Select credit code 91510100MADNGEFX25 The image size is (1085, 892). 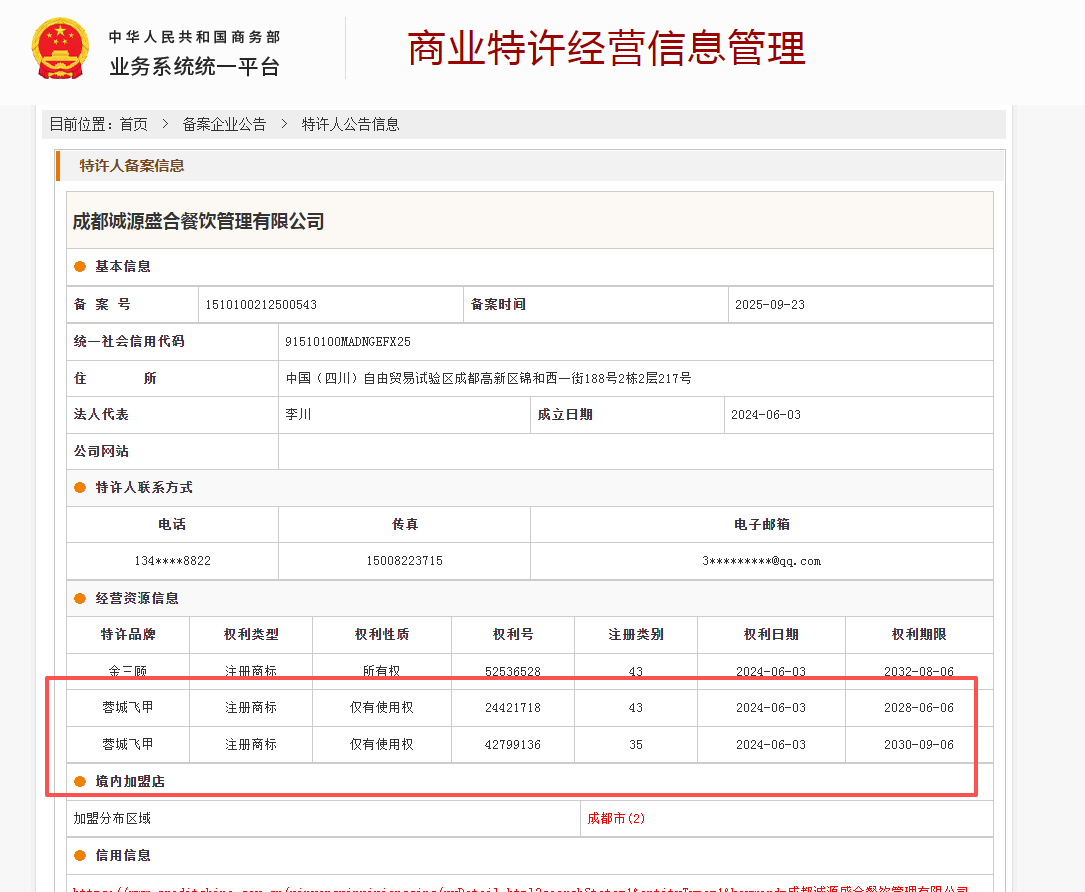[347, 342]
